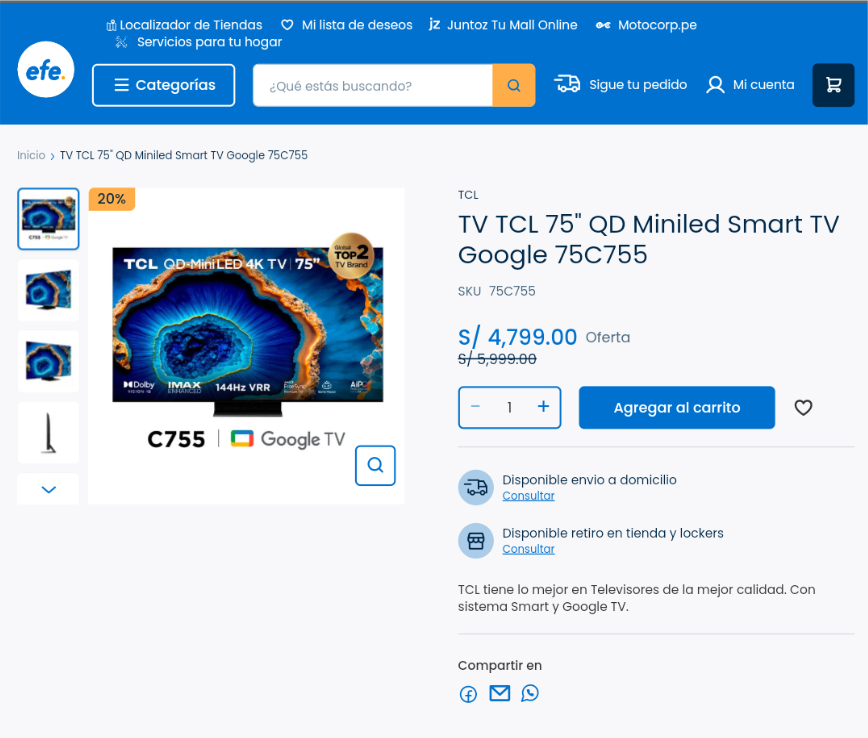This screenshot has height=738, width=868.
Task: Consultar home delivery availability
Action: click(528, 495)
